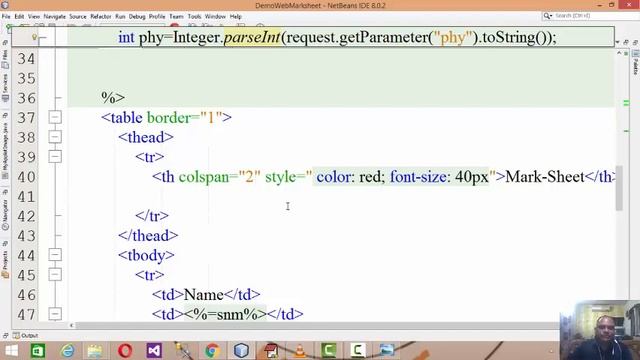Click the colspan="2" attribute on line 40
Viewport: 640px width, 360px height.
(x=220, y=177)
